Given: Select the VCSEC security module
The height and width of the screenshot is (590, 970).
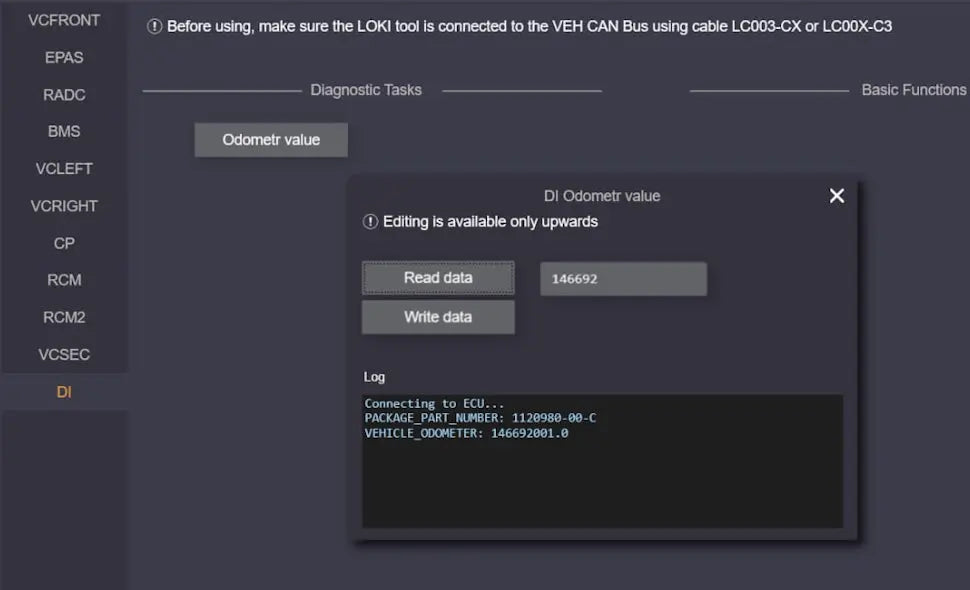Looking at the screenshot, I should pyautogui.click(x=64, y=354).
